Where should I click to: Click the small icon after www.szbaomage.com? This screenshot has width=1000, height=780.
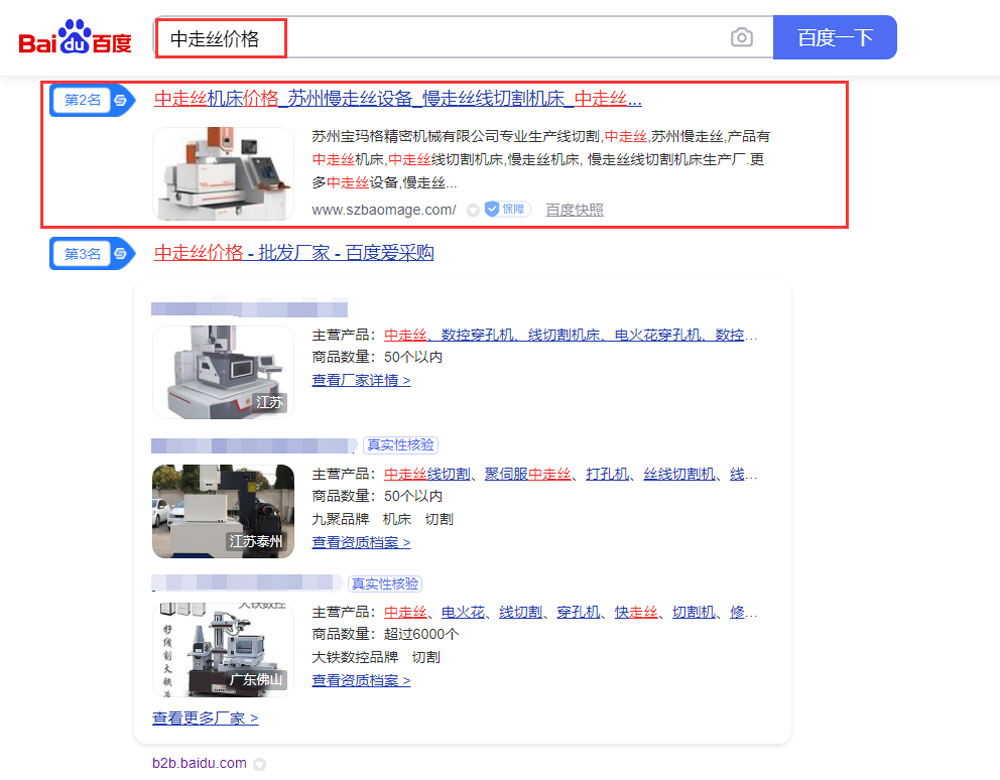[472, 211]
